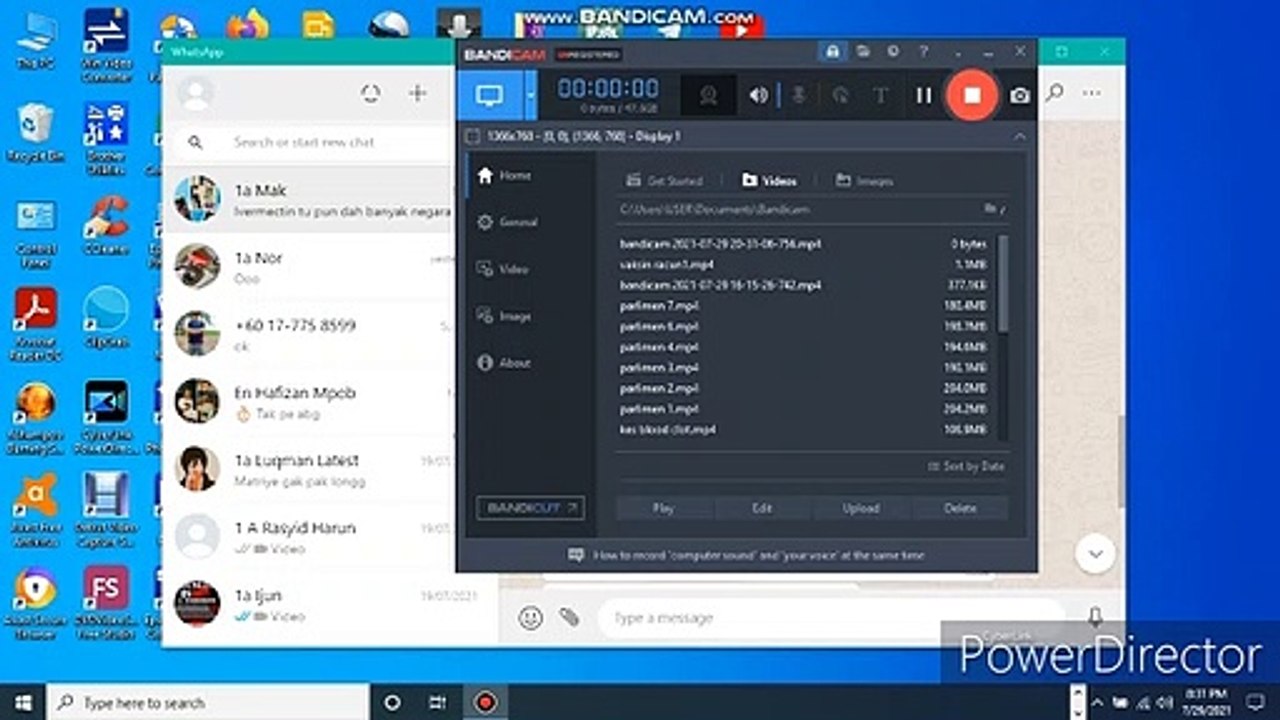The width and height of the screenshot is (1280, 720).
Task: Open the Windows Start menu
Action: pyautogui.click(x=23, y=703)
